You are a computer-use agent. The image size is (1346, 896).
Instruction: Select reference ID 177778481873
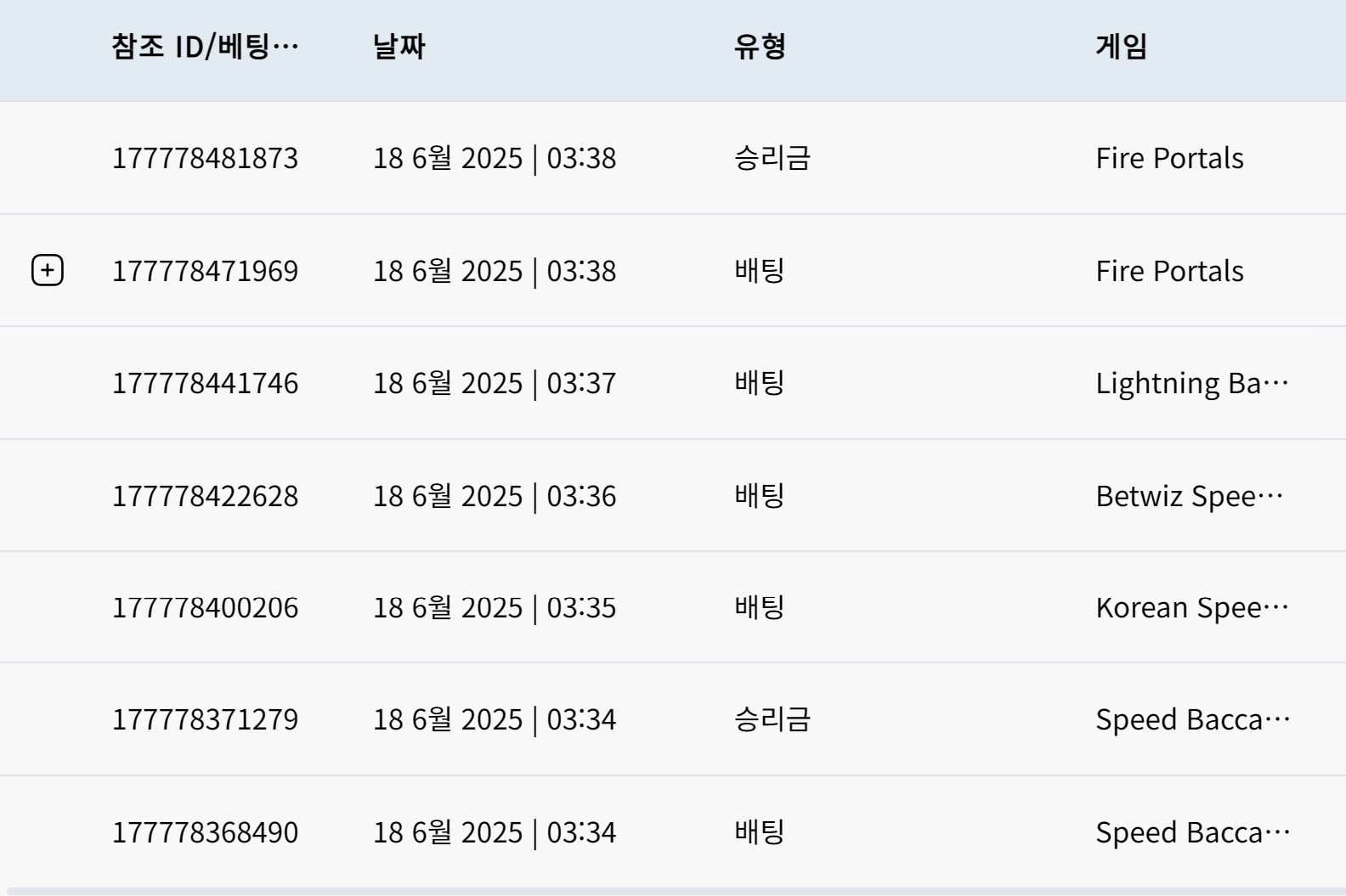[x=205, y=158]
